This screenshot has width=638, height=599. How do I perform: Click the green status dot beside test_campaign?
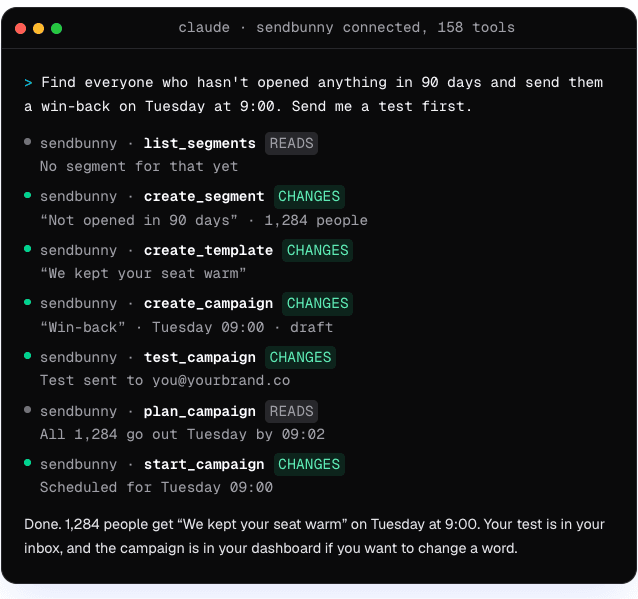point(28,356)
